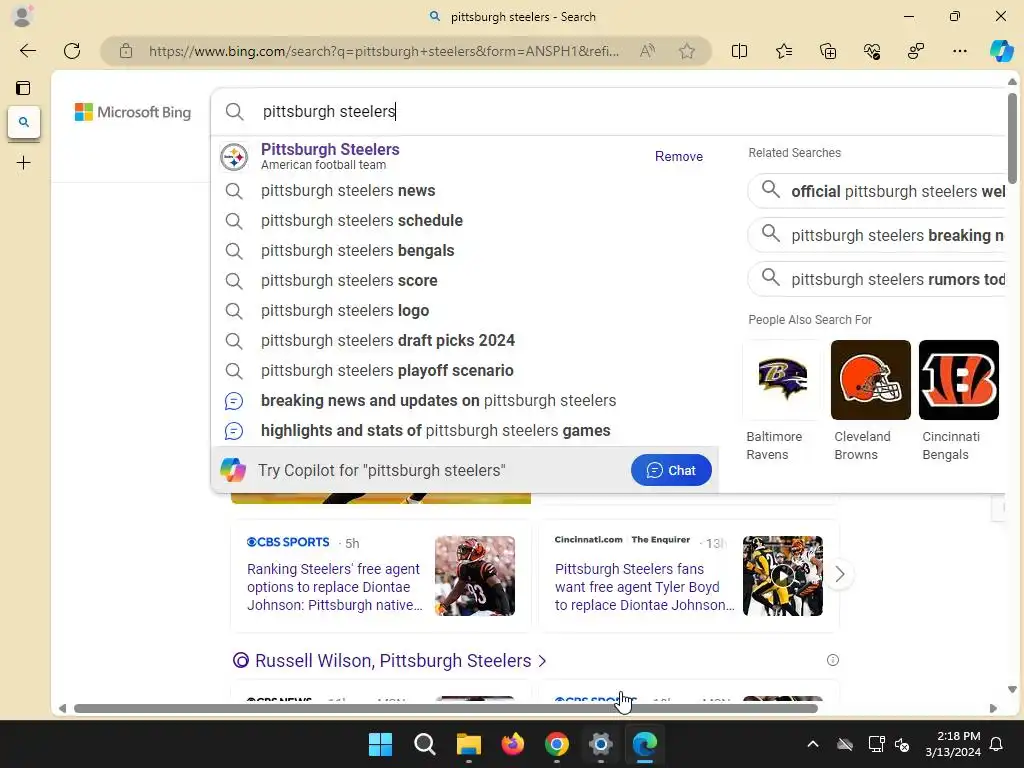Viewport: 1024px width, 768px height.
Task: Select highlights and stats of games suggestion
Action: (465, 431)
